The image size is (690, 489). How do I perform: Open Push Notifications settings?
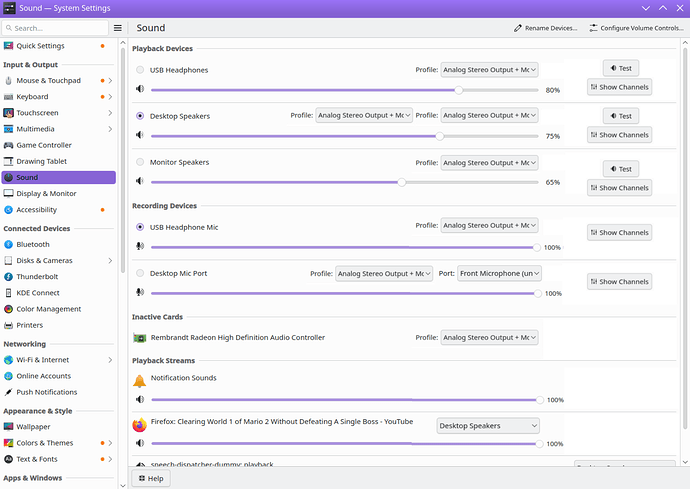point(58,392)
